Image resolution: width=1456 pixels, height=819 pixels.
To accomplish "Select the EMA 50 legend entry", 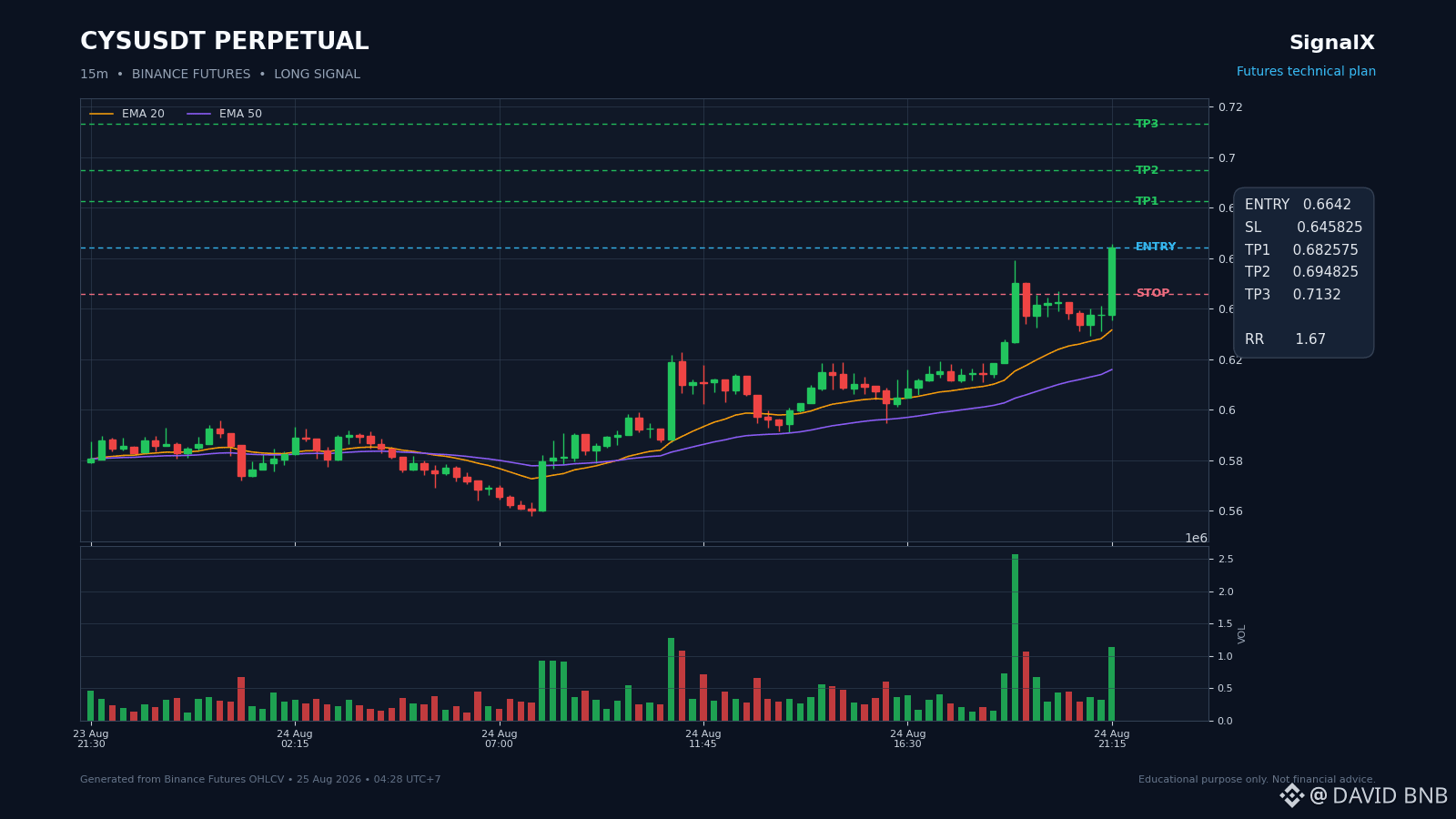I will pyautogui.click(x=225, y=114).
